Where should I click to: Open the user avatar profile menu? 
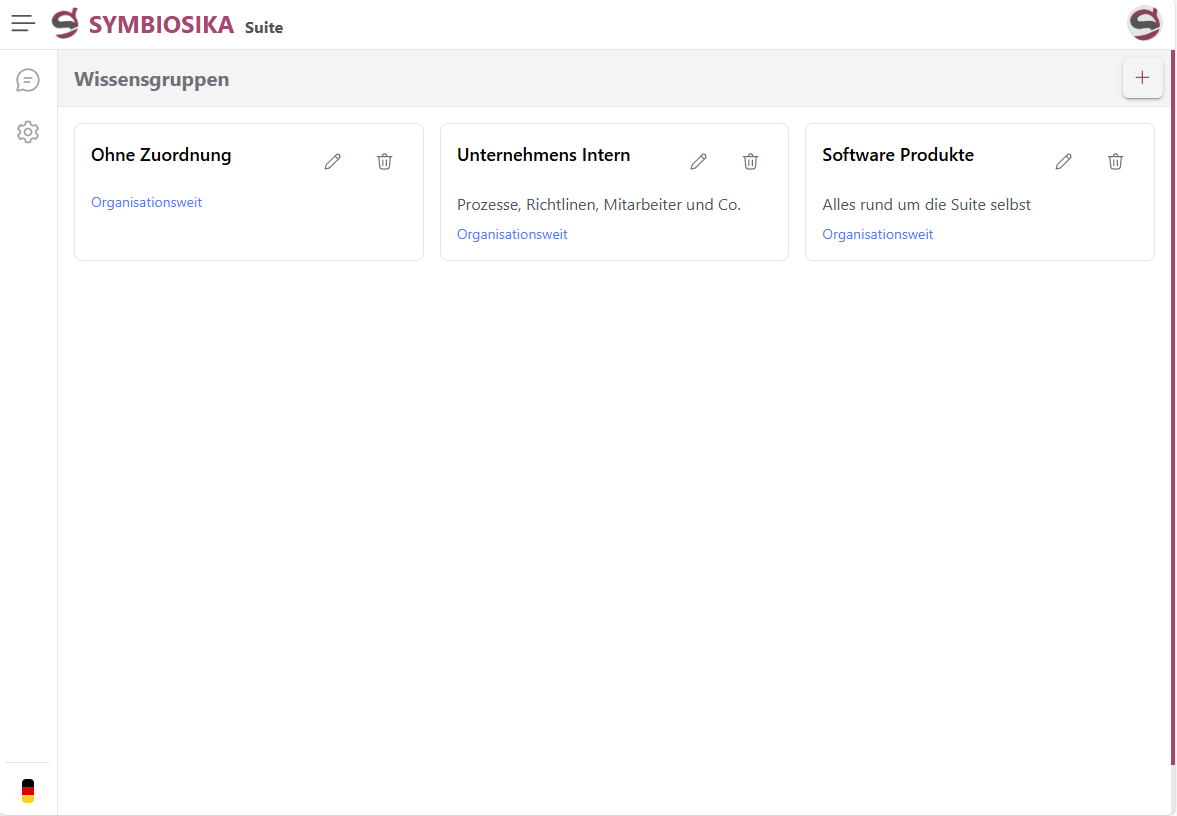[x=1144, y=23]
